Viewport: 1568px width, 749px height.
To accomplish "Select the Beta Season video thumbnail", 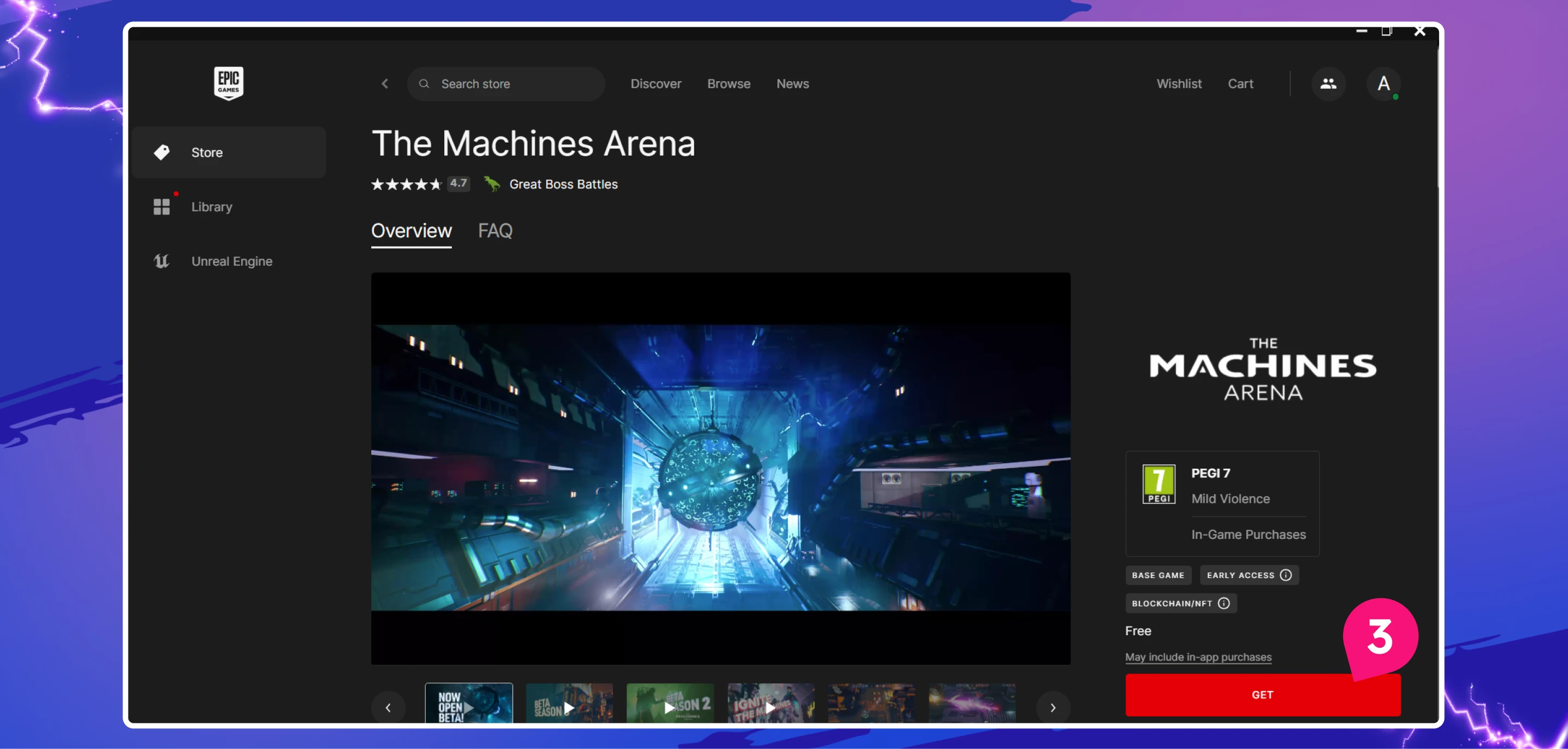I will (x=569, y=703).
